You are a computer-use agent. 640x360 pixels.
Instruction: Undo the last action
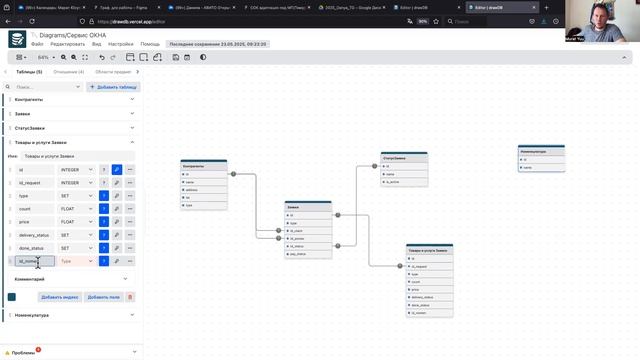(102, 58)
